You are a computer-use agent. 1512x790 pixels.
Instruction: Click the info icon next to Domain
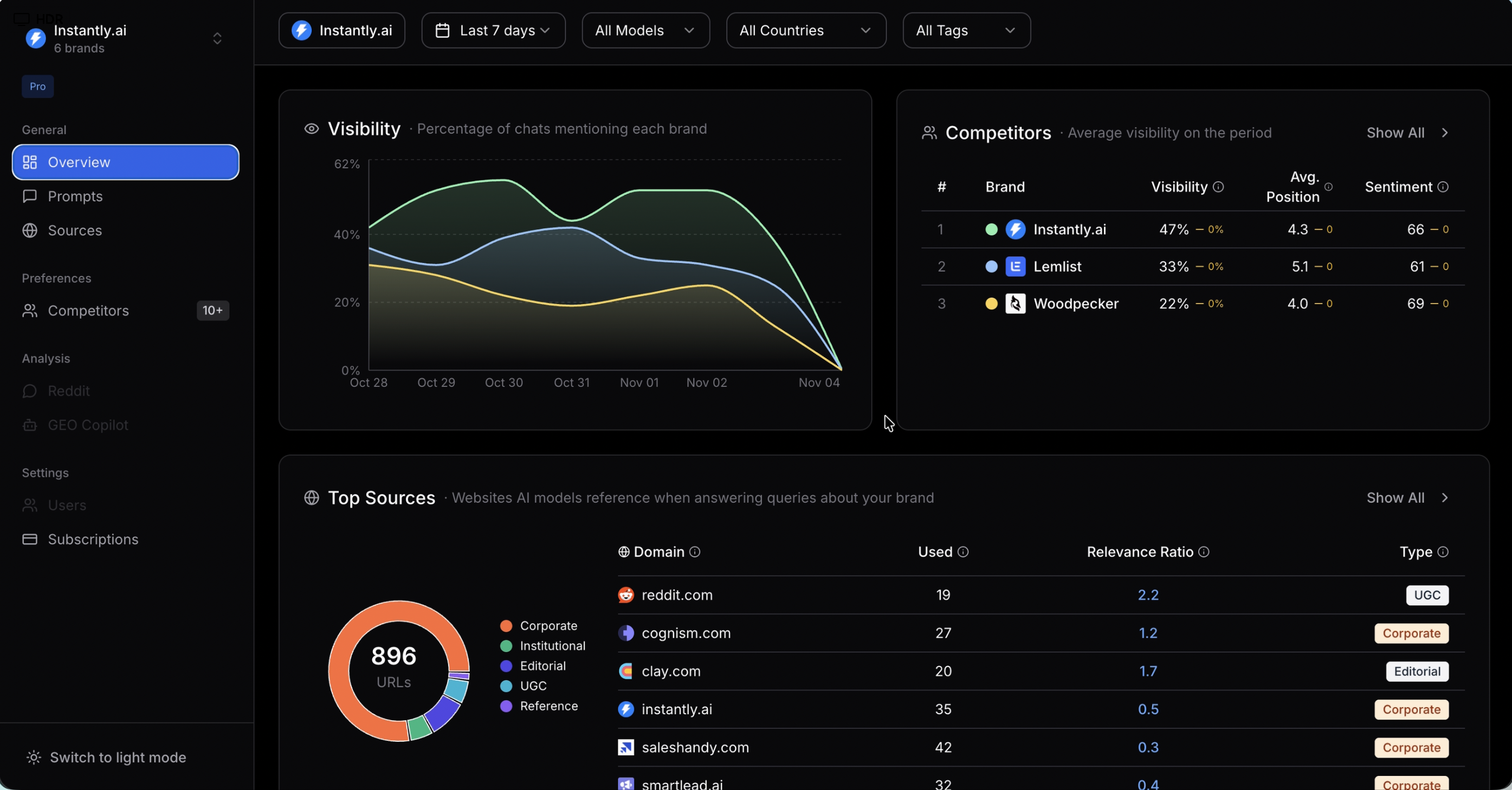tap(695, 552)
